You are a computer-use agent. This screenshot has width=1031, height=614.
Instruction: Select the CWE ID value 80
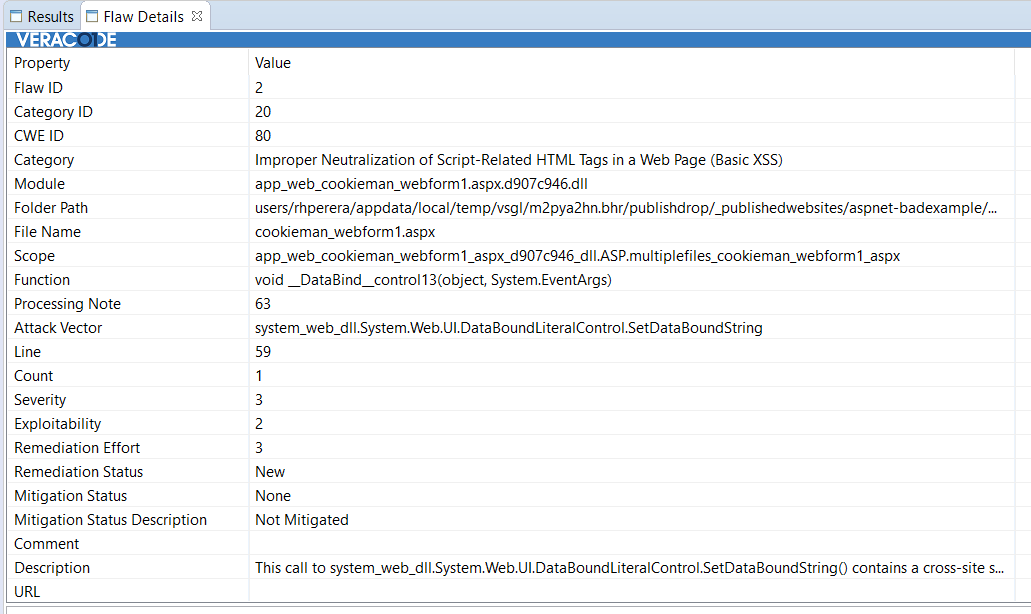pyautogui.click(x=263, y=136)
